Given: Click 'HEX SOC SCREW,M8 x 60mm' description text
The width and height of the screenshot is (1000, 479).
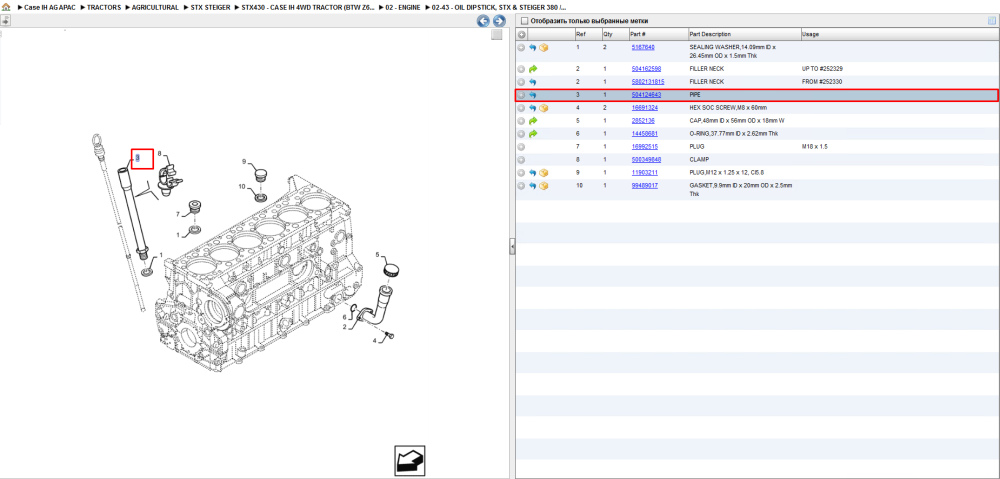Looking at the screenshot, I should 728,108.
